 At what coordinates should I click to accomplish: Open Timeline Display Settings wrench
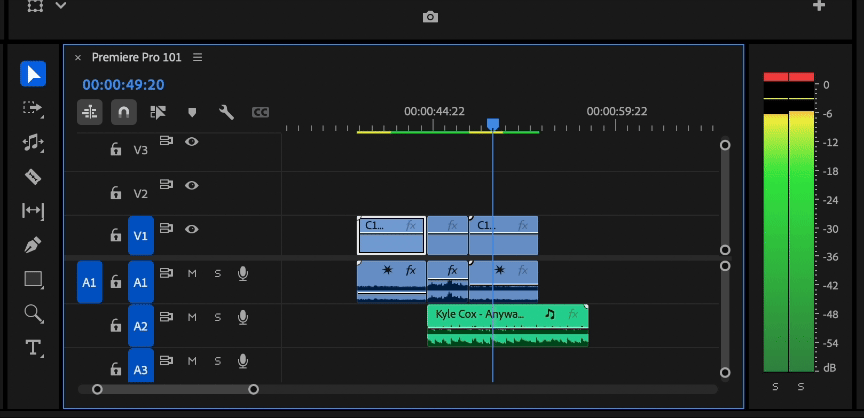(226, 112)
